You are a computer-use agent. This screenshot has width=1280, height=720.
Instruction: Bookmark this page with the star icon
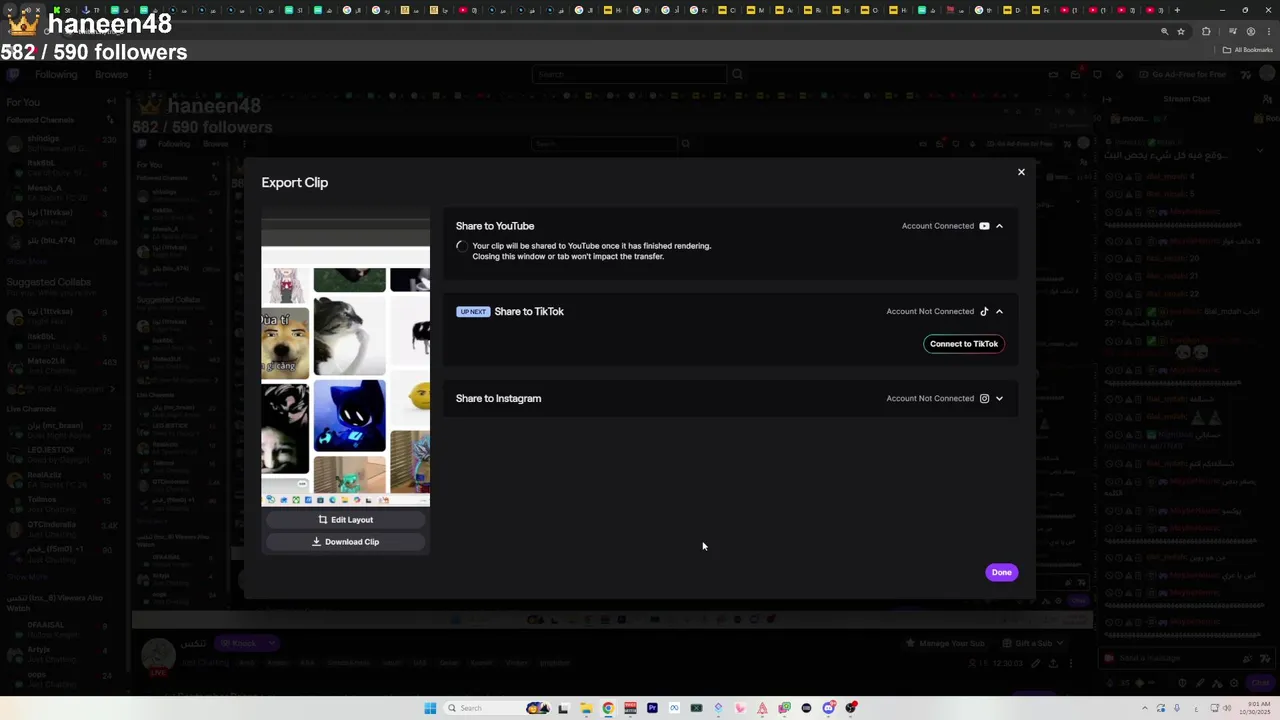1181,31
